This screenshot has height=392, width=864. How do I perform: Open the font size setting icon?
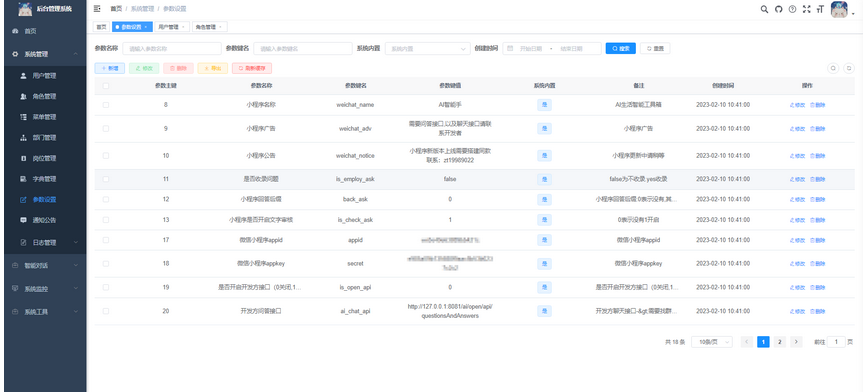[820, 9]
